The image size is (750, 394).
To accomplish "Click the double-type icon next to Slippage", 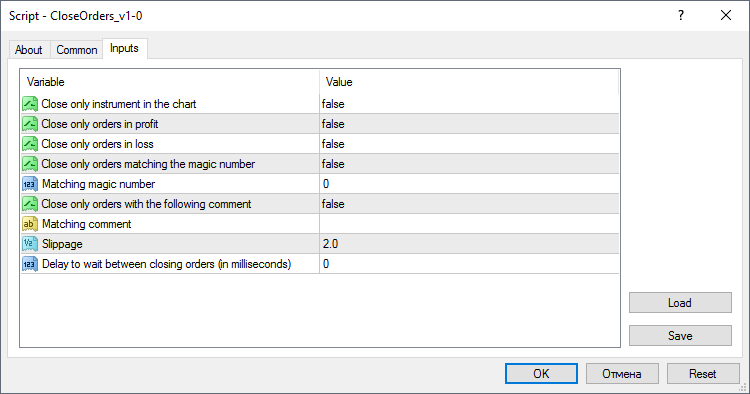I will pyautogui.click(x=30, y=244).
